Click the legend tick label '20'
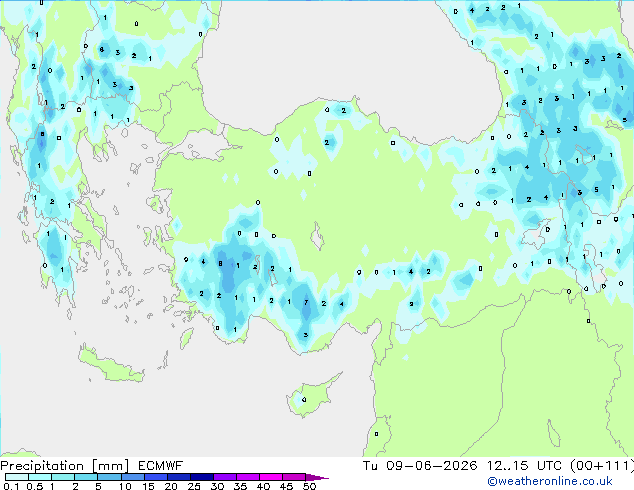This screenshot has width=634, height=490. (x=171, y=486)
